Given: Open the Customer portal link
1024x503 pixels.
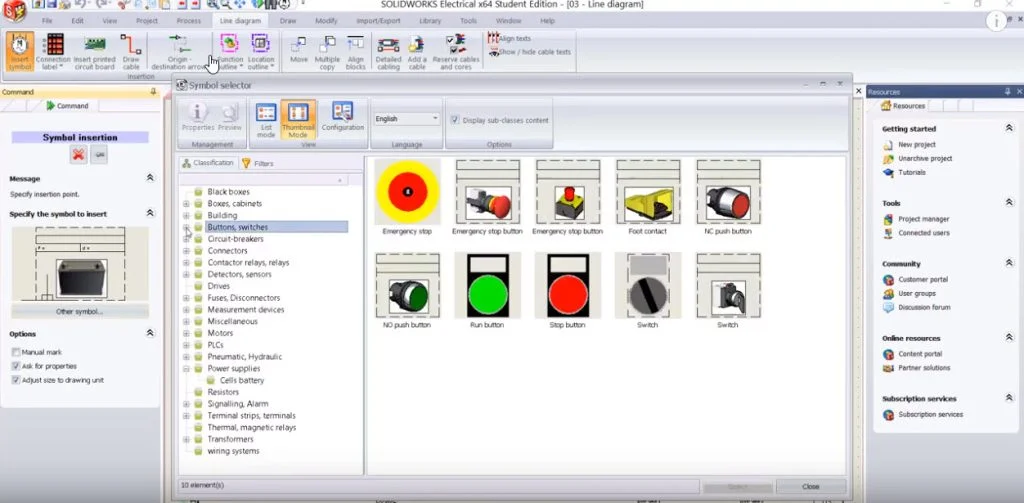Looking at the screenshot, I should point(923,280).
